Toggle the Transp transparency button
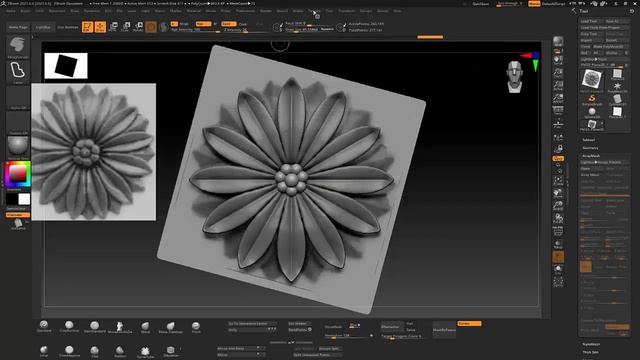Screen dimensions: 640x360 pos(558,244)
